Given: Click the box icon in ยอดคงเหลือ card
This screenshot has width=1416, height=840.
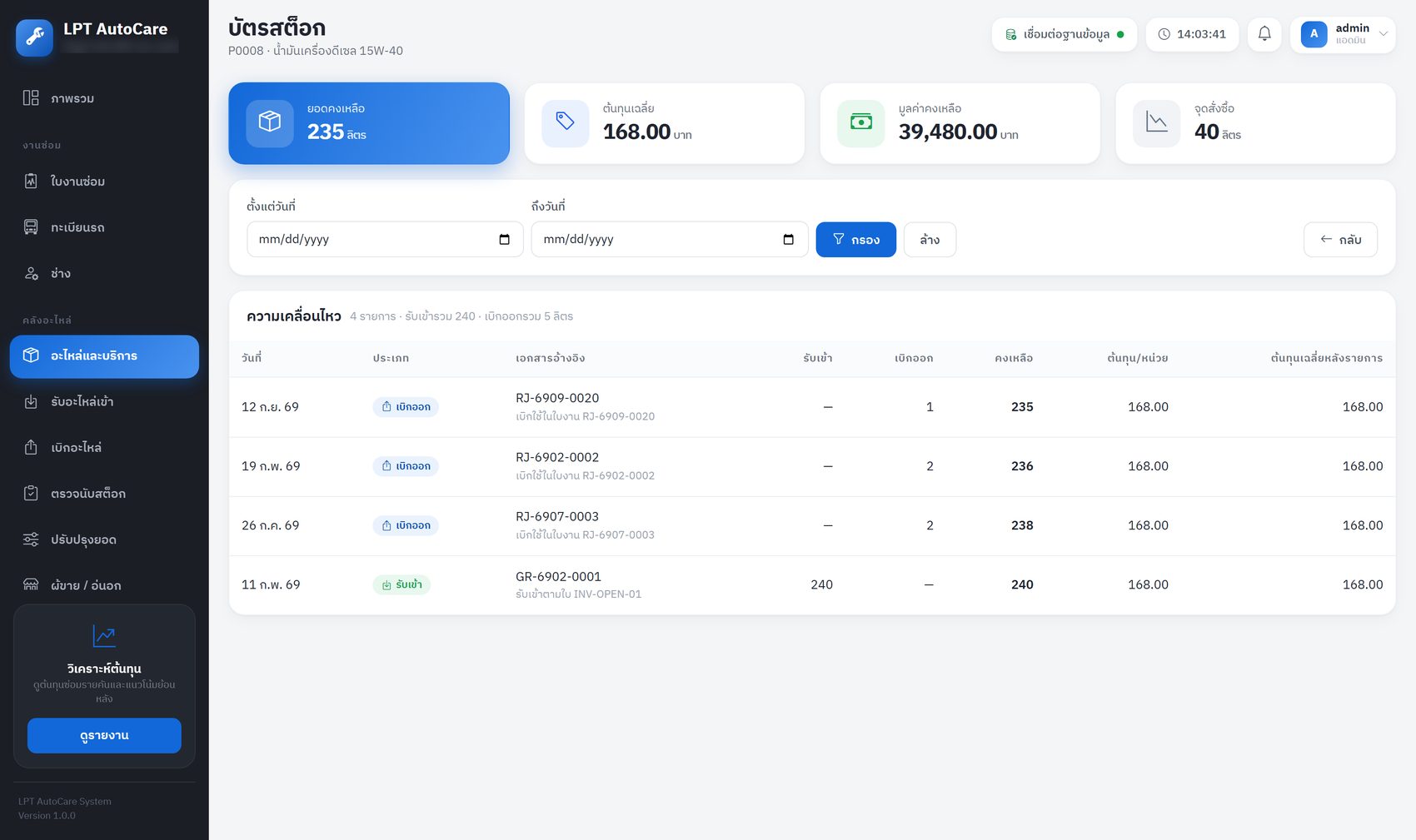Looking at the screenshot, I should coord(270,123).
